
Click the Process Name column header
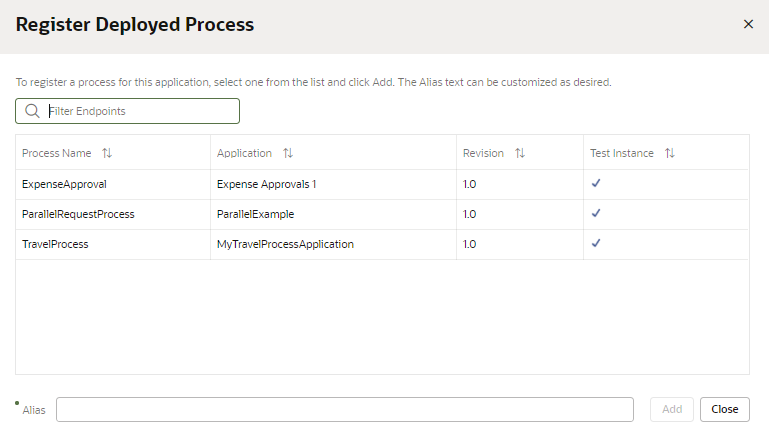tap(113, 153)
